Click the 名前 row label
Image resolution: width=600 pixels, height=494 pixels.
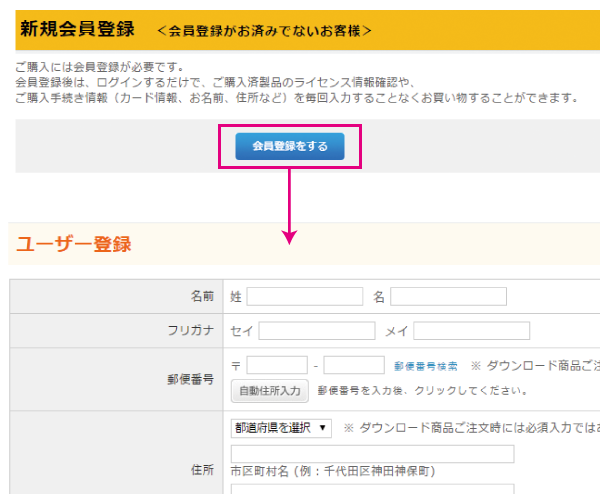tap(202, 296)
